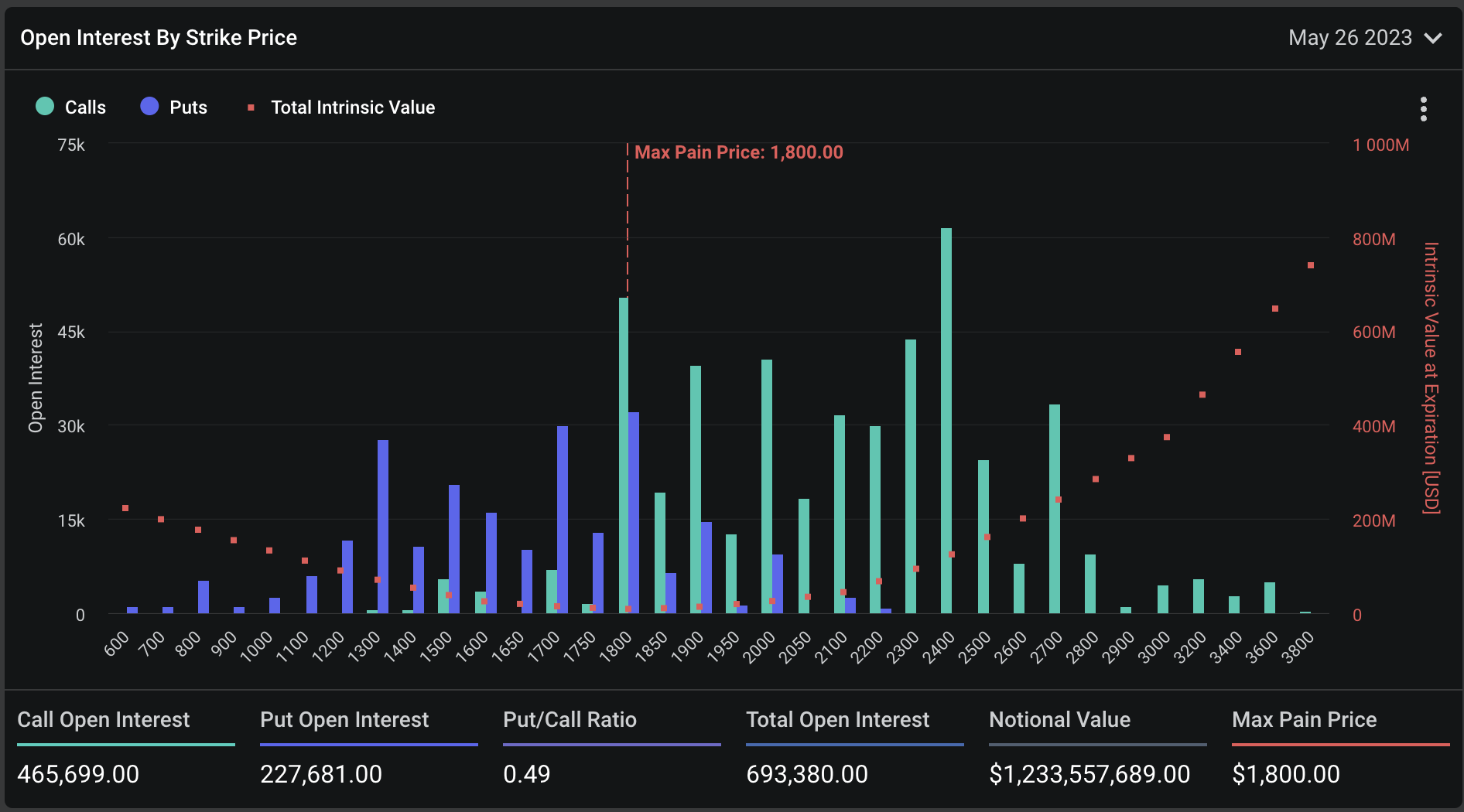1464x812 pixels.
Task: Select the call bar at 1900 strike
Action: (x=696, y=490)
